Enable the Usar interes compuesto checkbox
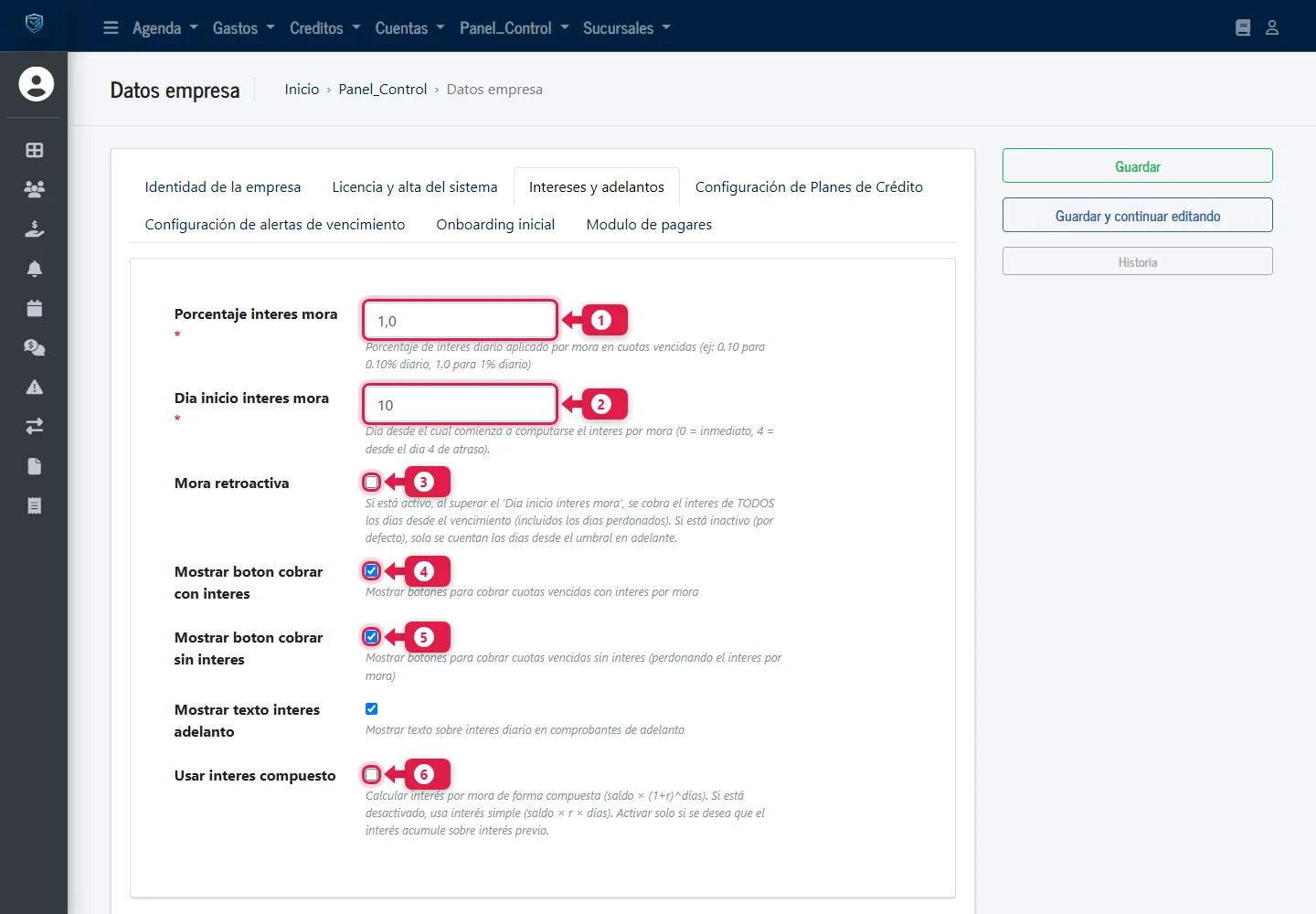1316x914 pixels. (372, 775)
